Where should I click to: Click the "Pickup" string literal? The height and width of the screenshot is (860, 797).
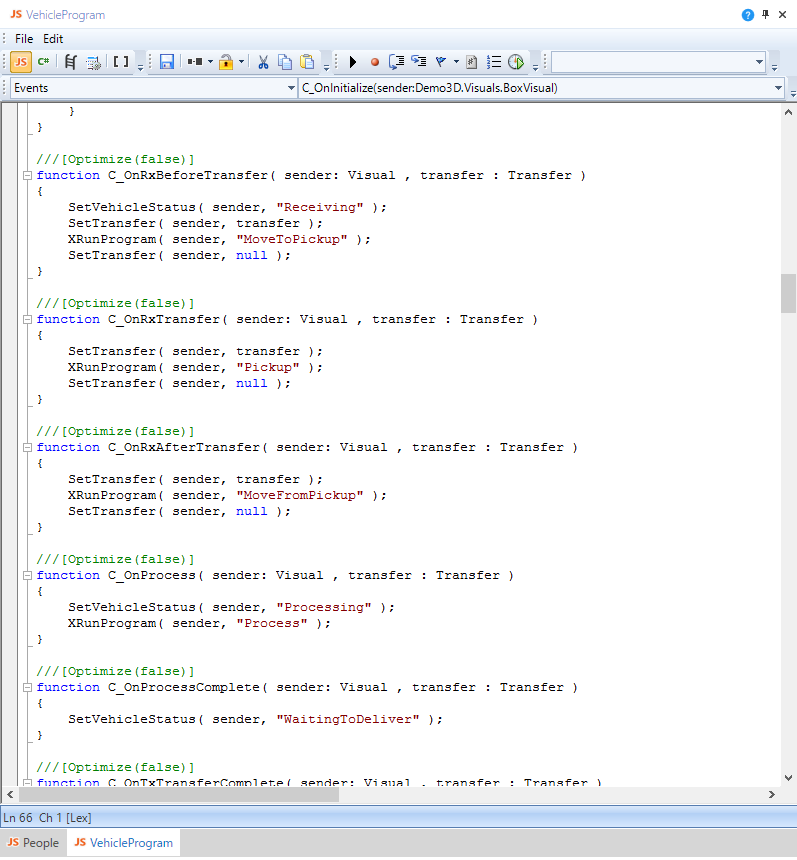point(268,367)
